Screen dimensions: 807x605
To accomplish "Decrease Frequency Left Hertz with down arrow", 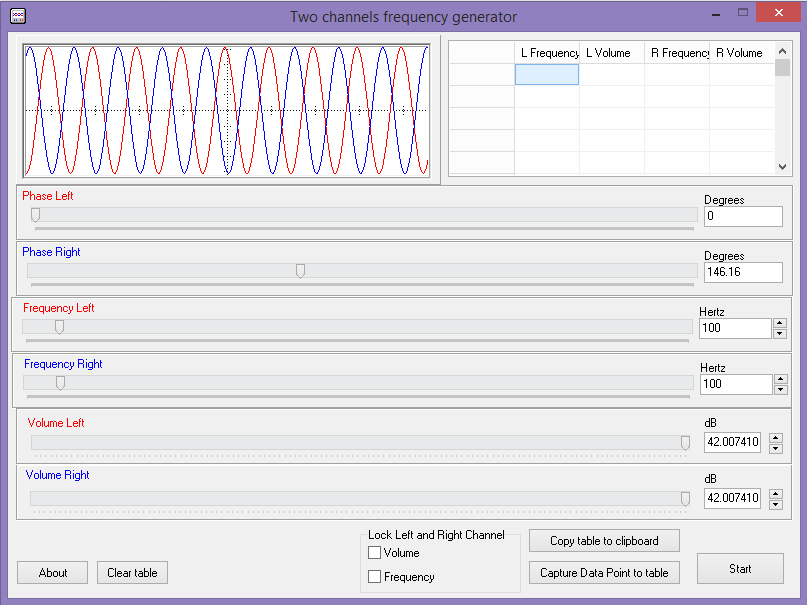I will (x=780, y=333).
